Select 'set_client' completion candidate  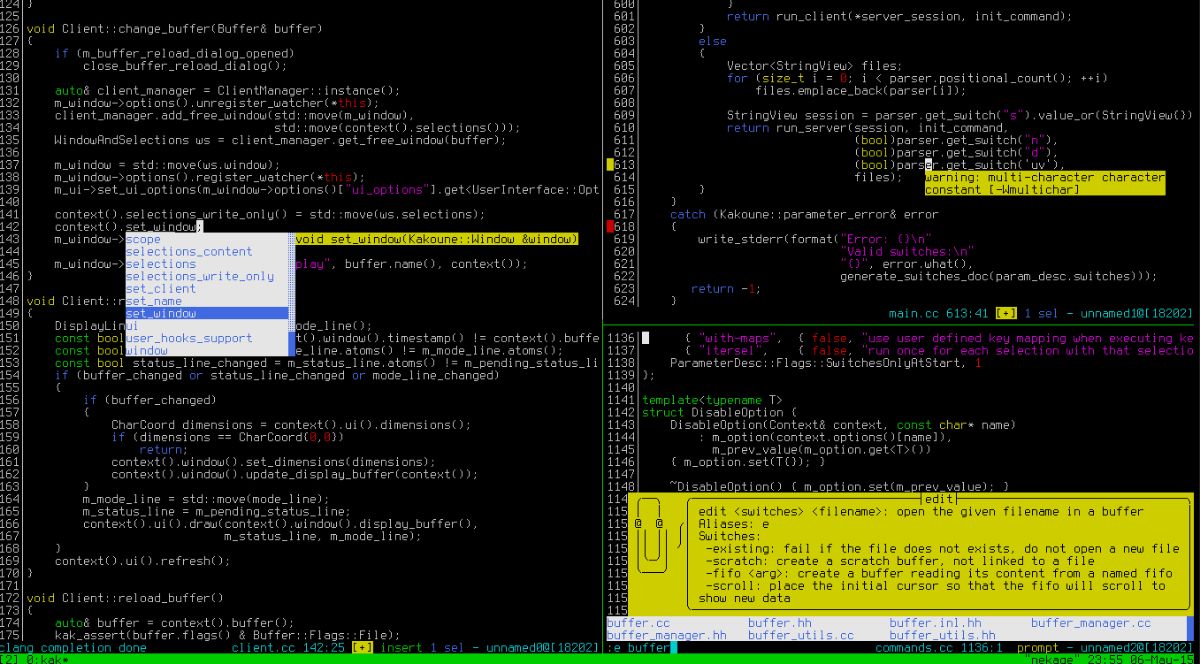tap(206, 288)
